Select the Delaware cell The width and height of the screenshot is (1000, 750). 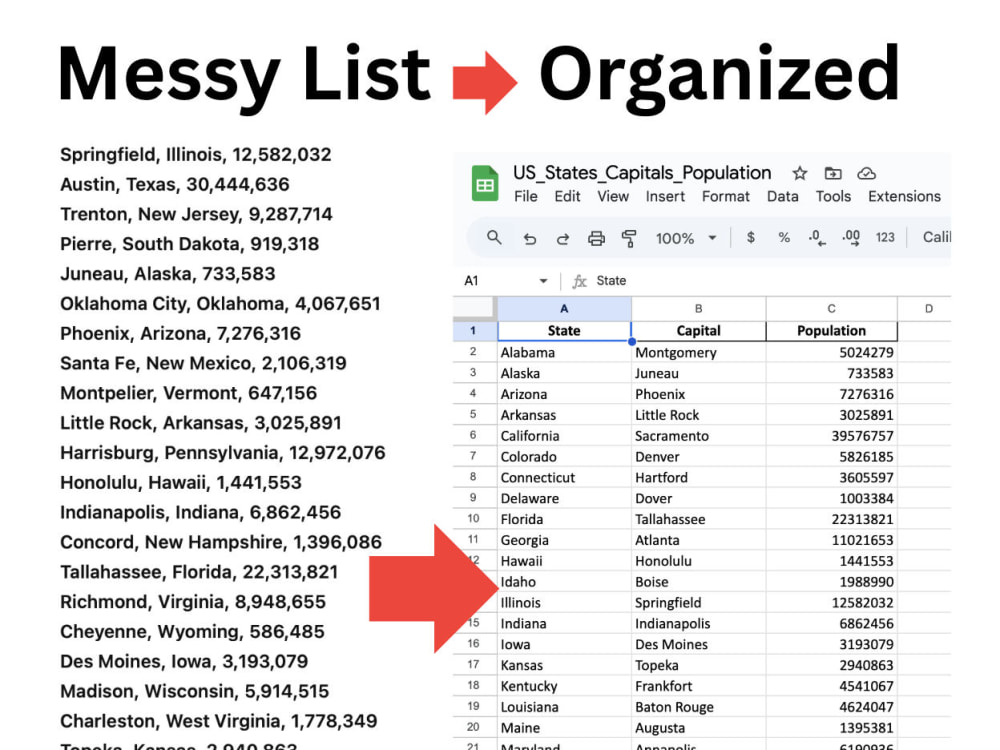[x=564, y=498]
